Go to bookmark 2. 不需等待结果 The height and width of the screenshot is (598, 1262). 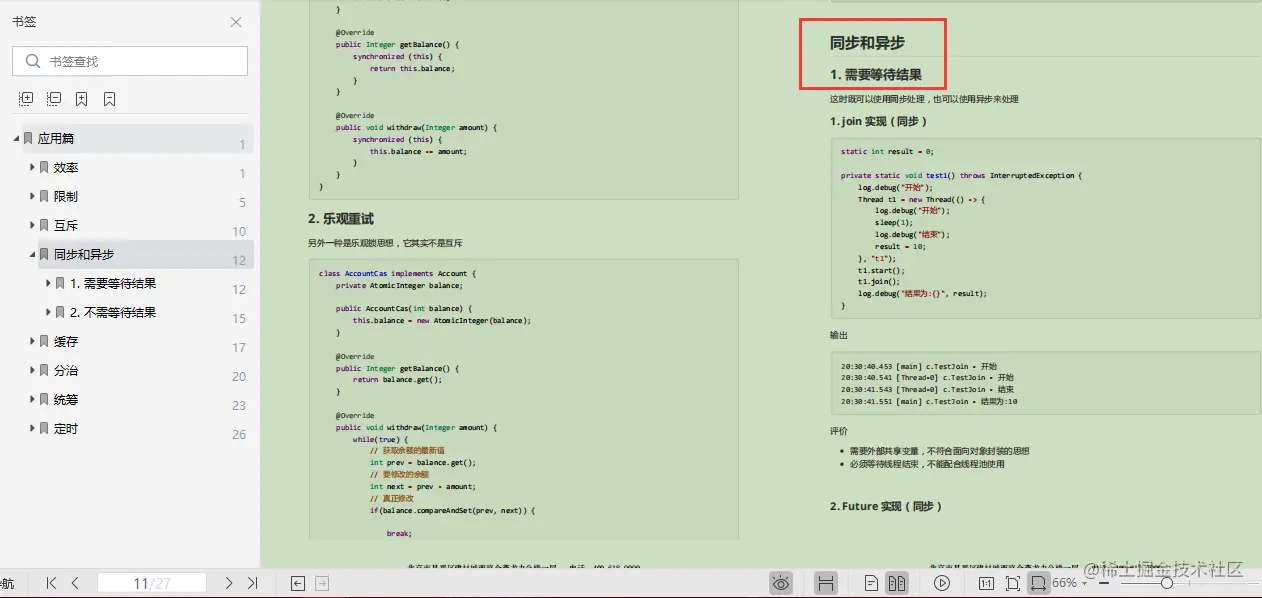(113, 313)
